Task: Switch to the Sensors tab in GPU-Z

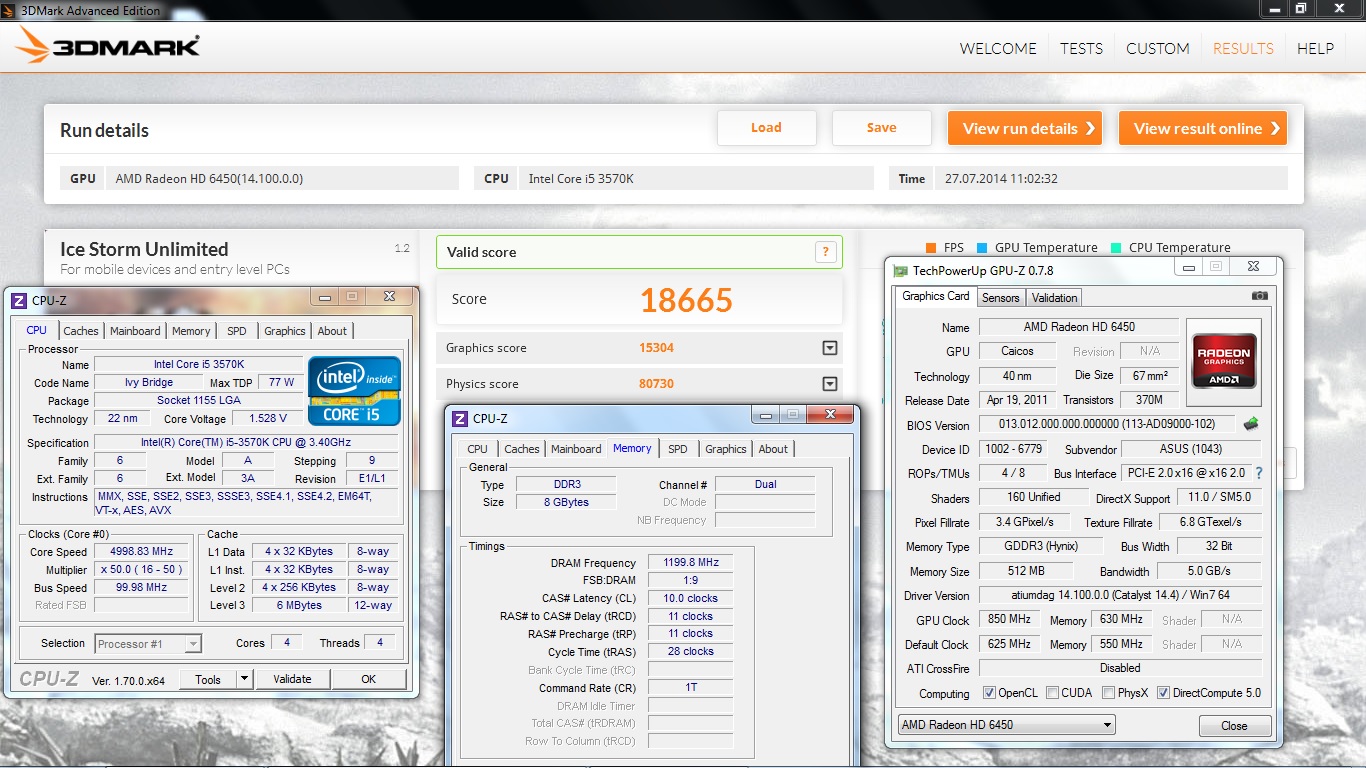Action: [1000, 298]
